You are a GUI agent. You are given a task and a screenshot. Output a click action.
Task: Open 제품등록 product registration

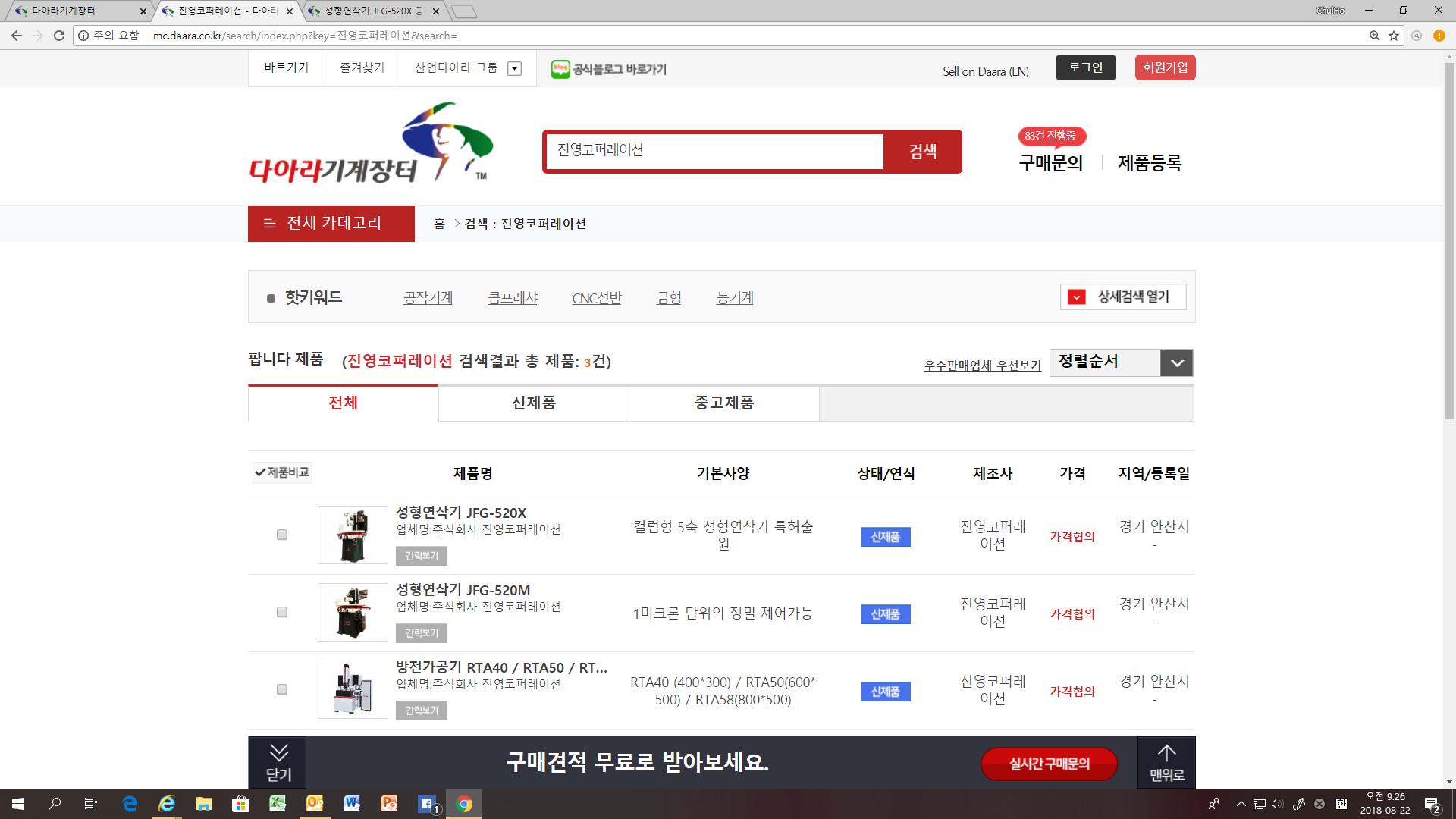point(1150,163)
